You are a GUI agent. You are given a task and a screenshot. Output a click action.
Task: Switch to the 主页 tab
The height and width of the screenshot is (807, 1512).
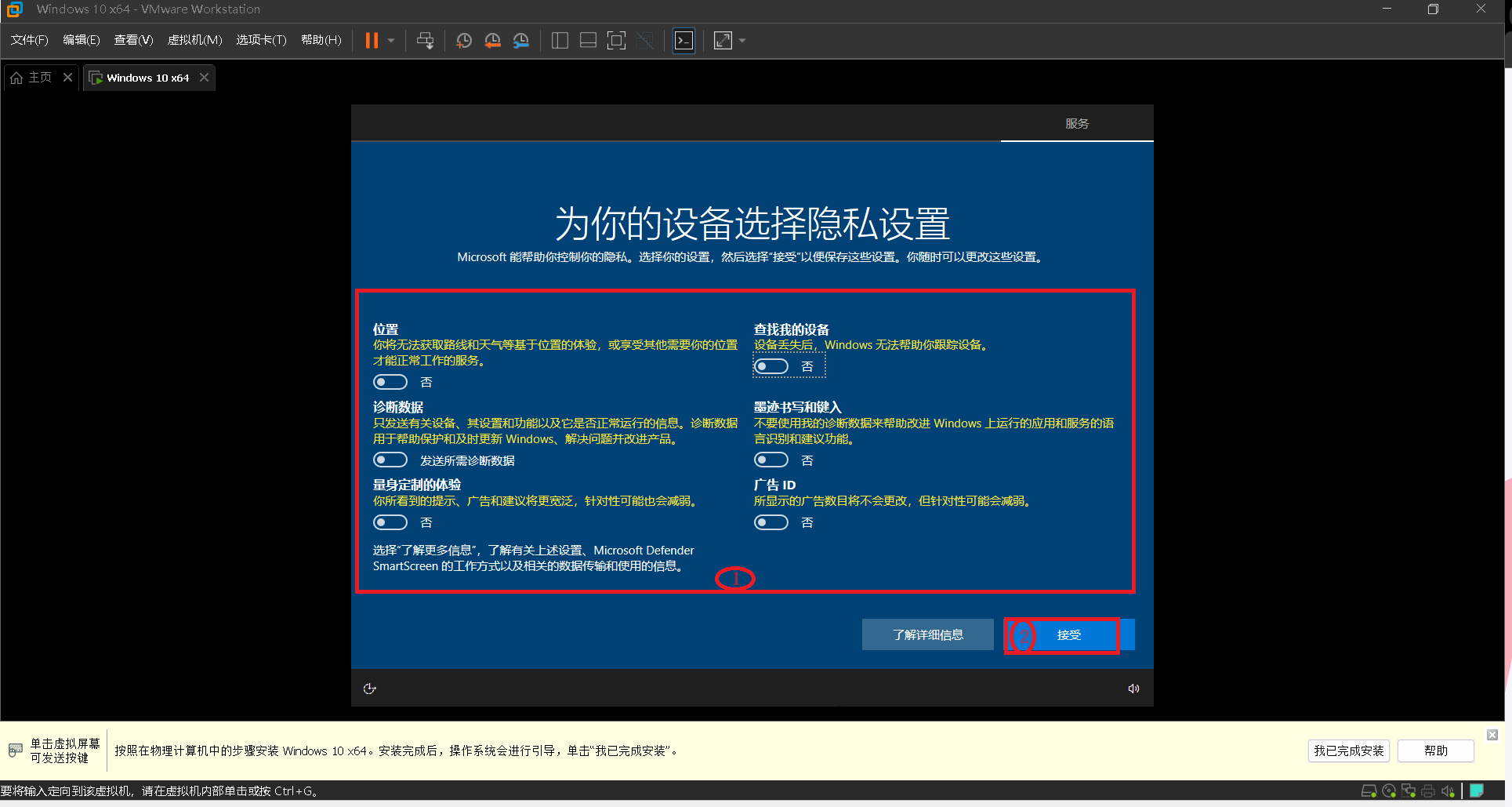coord(39,78)
